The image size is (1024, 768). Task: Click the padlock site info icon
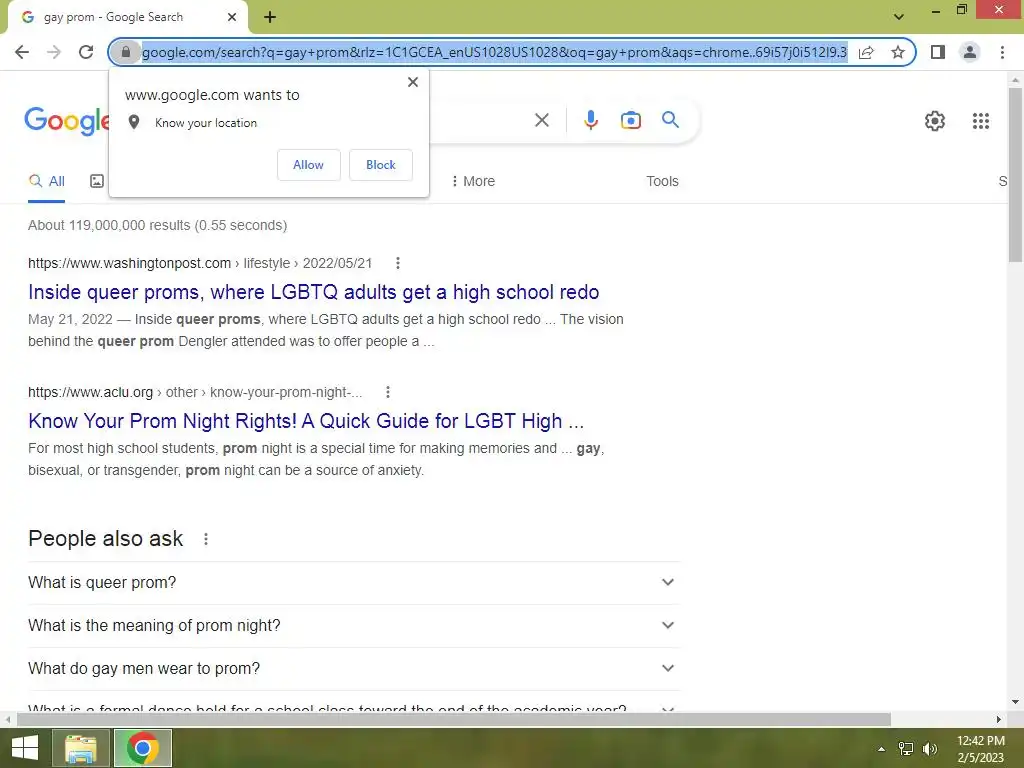tap(126, 52)
